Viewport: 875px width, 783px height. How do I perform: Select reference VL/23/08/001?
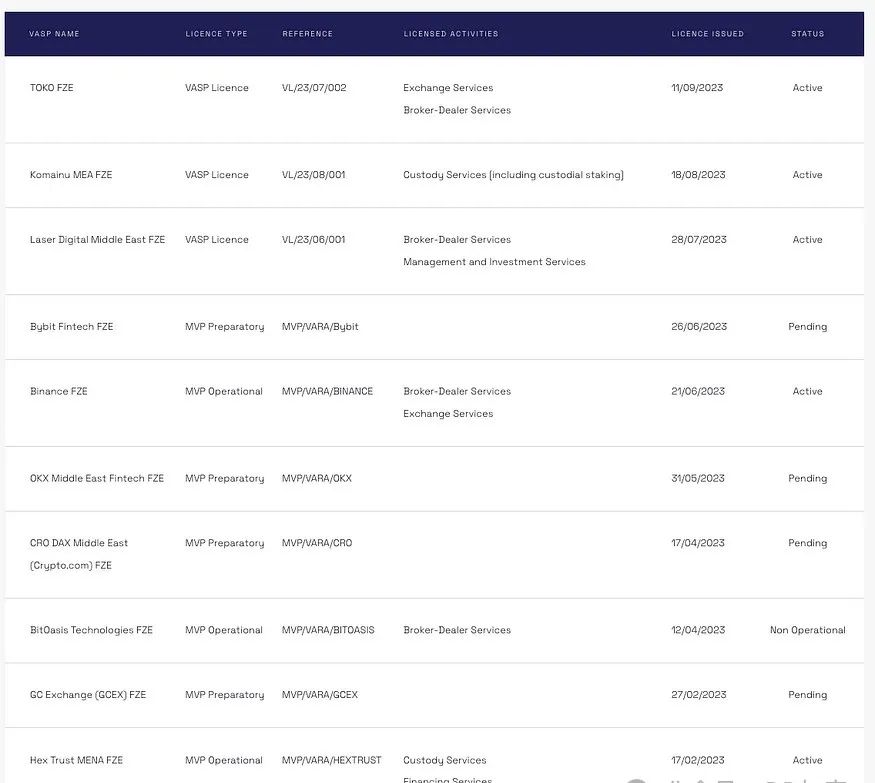[x=314, y=175]
